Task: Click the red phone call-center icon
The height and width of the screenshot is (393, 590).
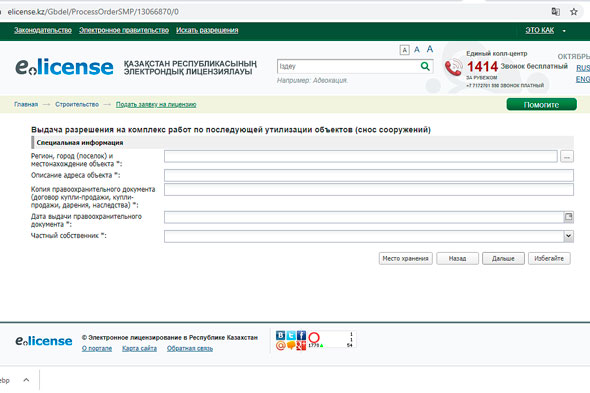Action: click(453, 67)
